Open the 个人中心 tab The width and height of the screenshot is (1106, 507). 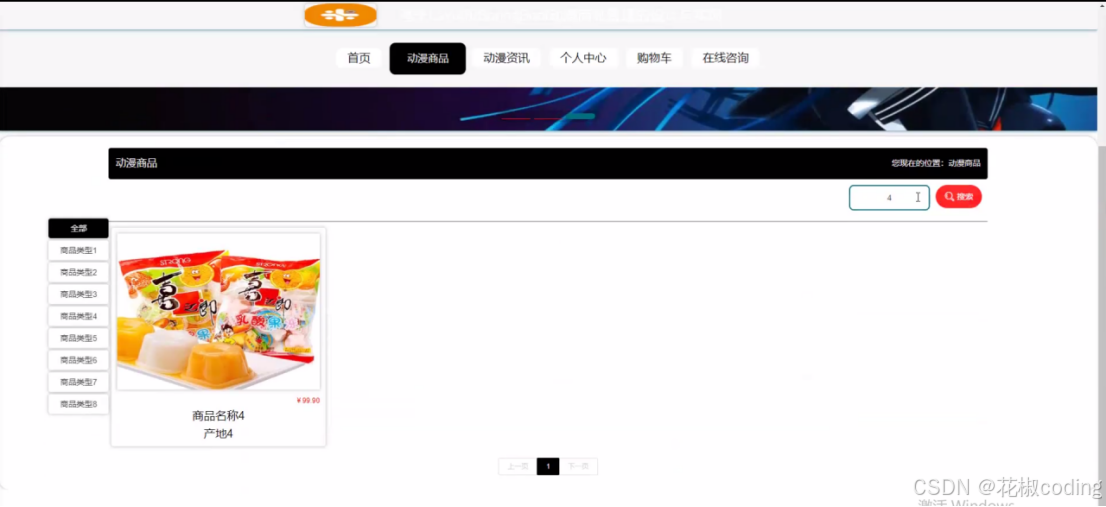(583, 58)
